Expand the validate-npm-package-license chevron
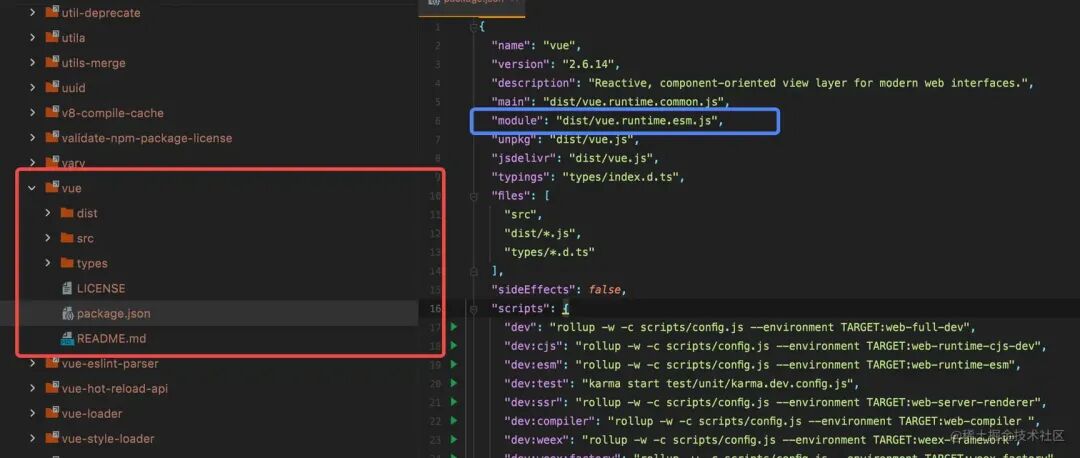The image size is (1080, 458). [32, 138]
